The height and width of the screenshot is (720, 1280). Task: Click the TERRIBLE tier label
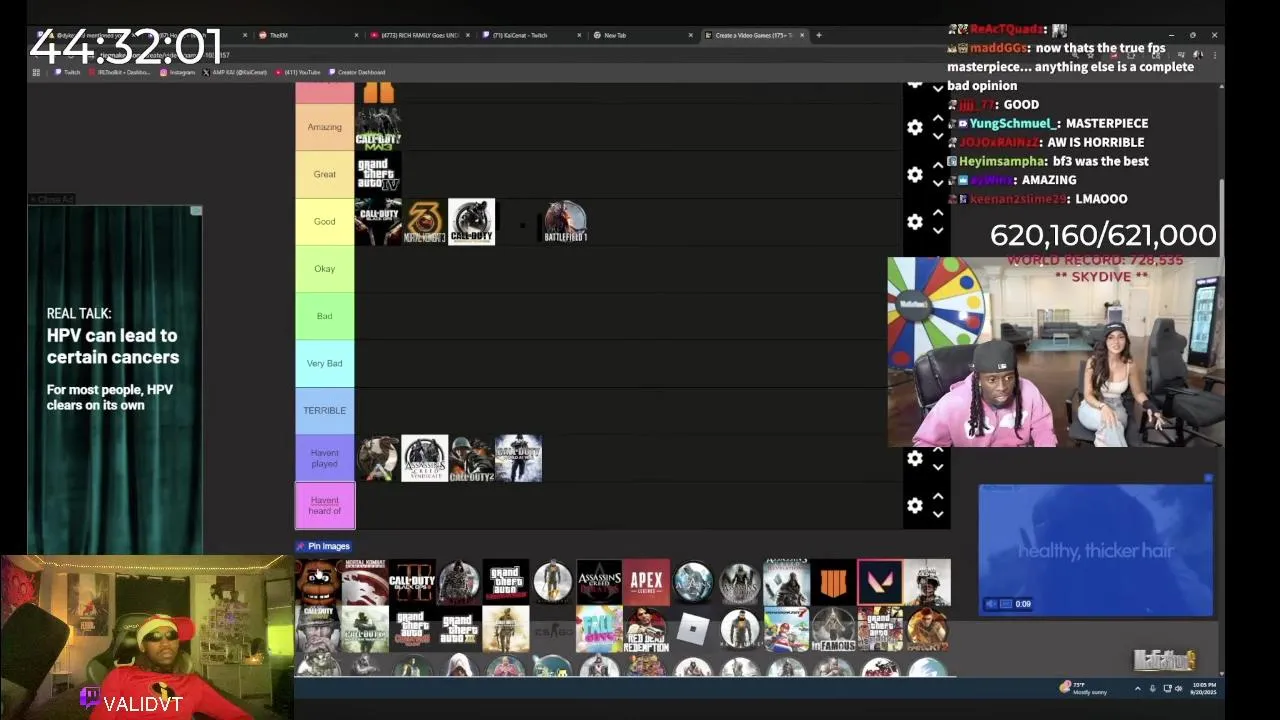click(325, 411)
